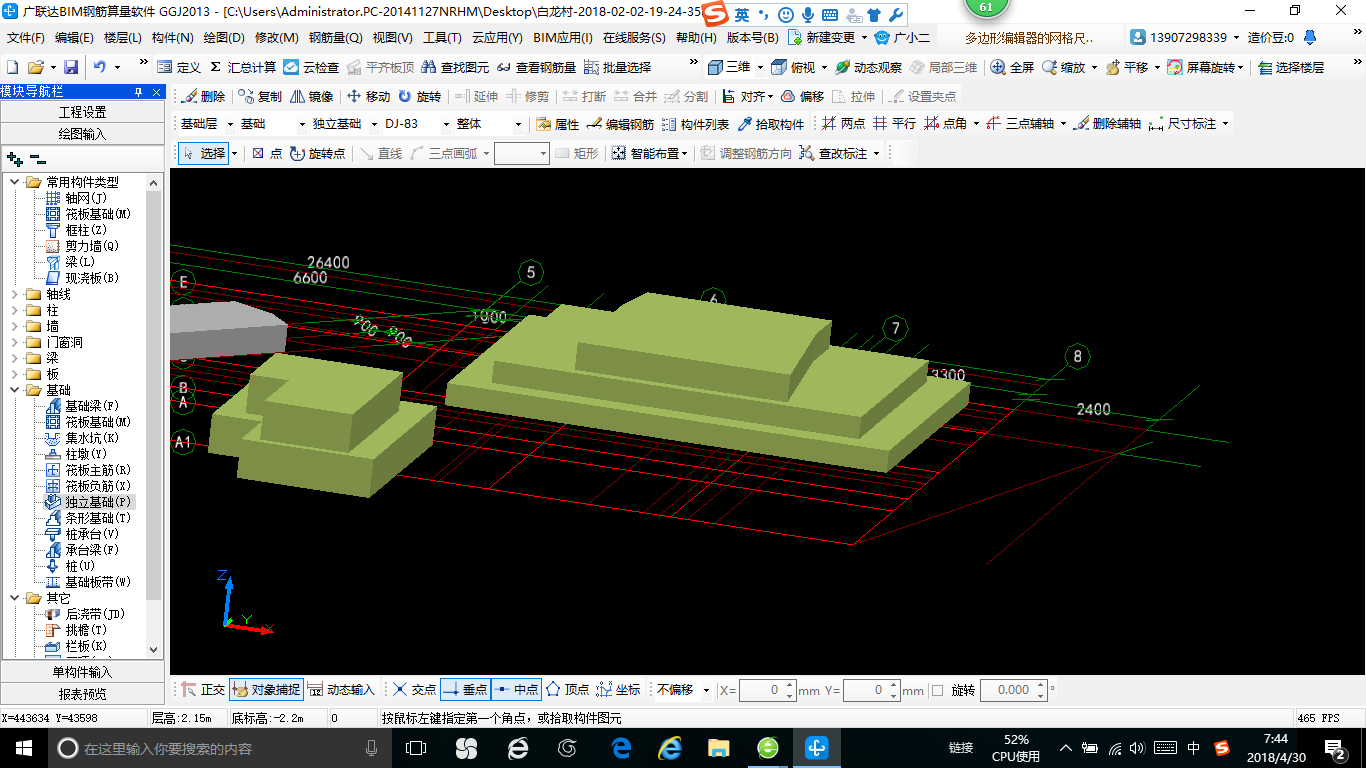Click the rotation angle input field
The width and height of the screenshot is (1366, 768).
pyautogui.click(x=1013, y=690)
